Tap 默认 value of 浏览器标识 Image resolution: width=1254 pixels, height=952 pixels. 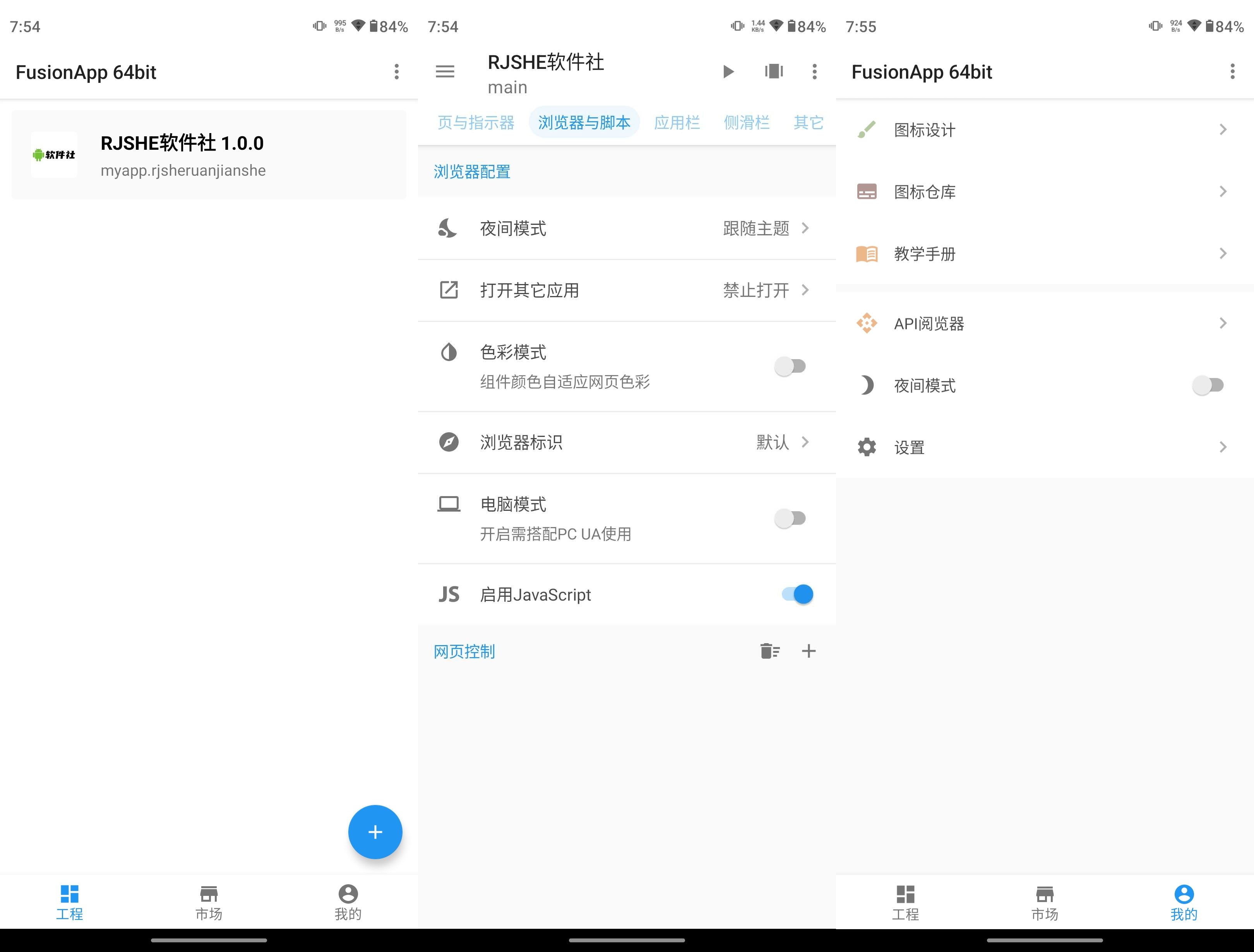[x=772, y=442]
